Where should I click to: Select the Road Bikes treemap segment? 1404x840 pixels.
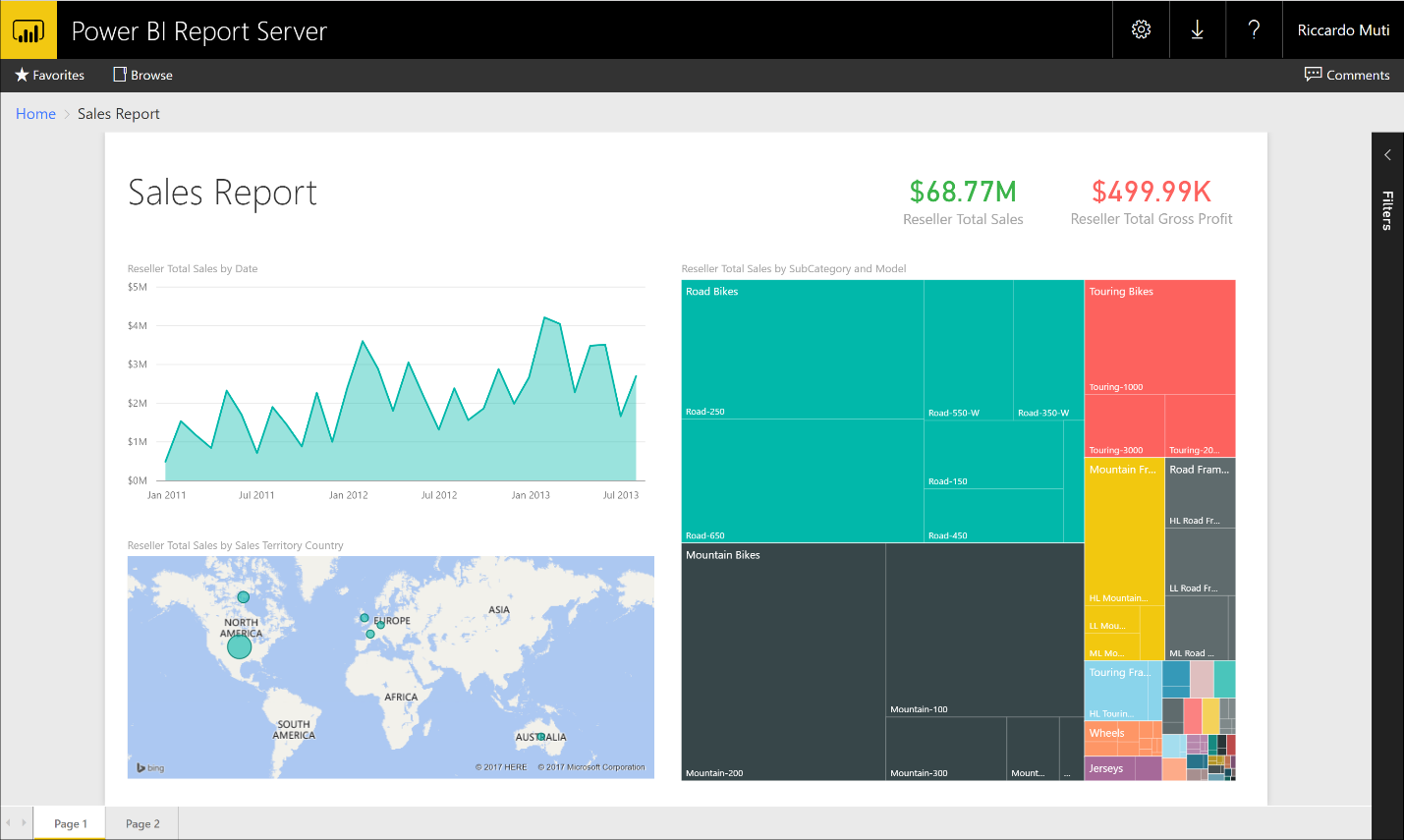801,349
